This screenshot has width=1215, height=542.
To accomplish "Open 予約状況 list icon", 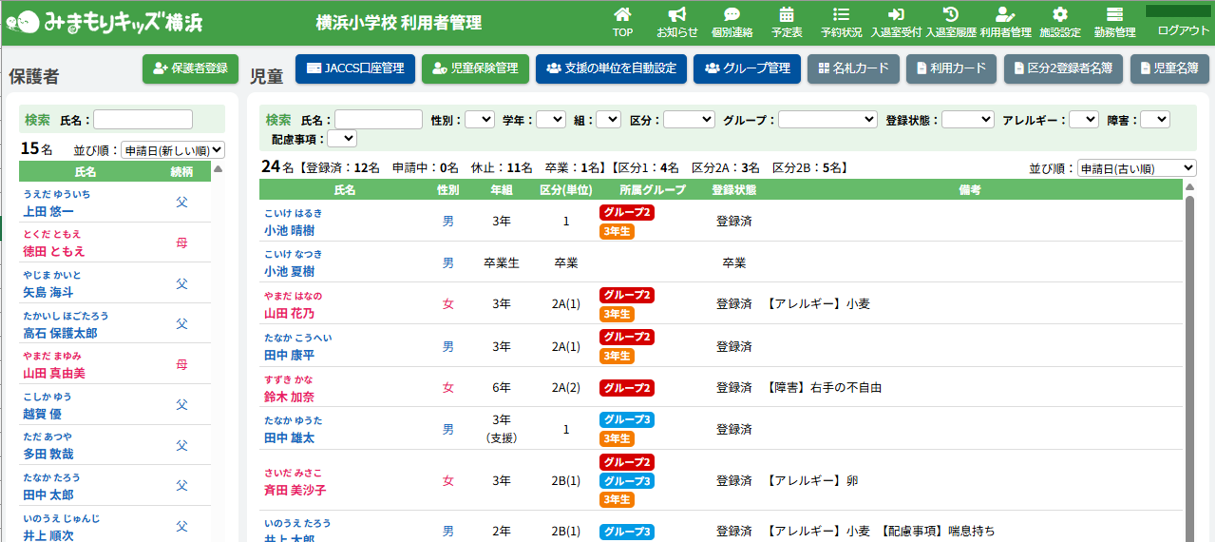I will coord(841,15).
